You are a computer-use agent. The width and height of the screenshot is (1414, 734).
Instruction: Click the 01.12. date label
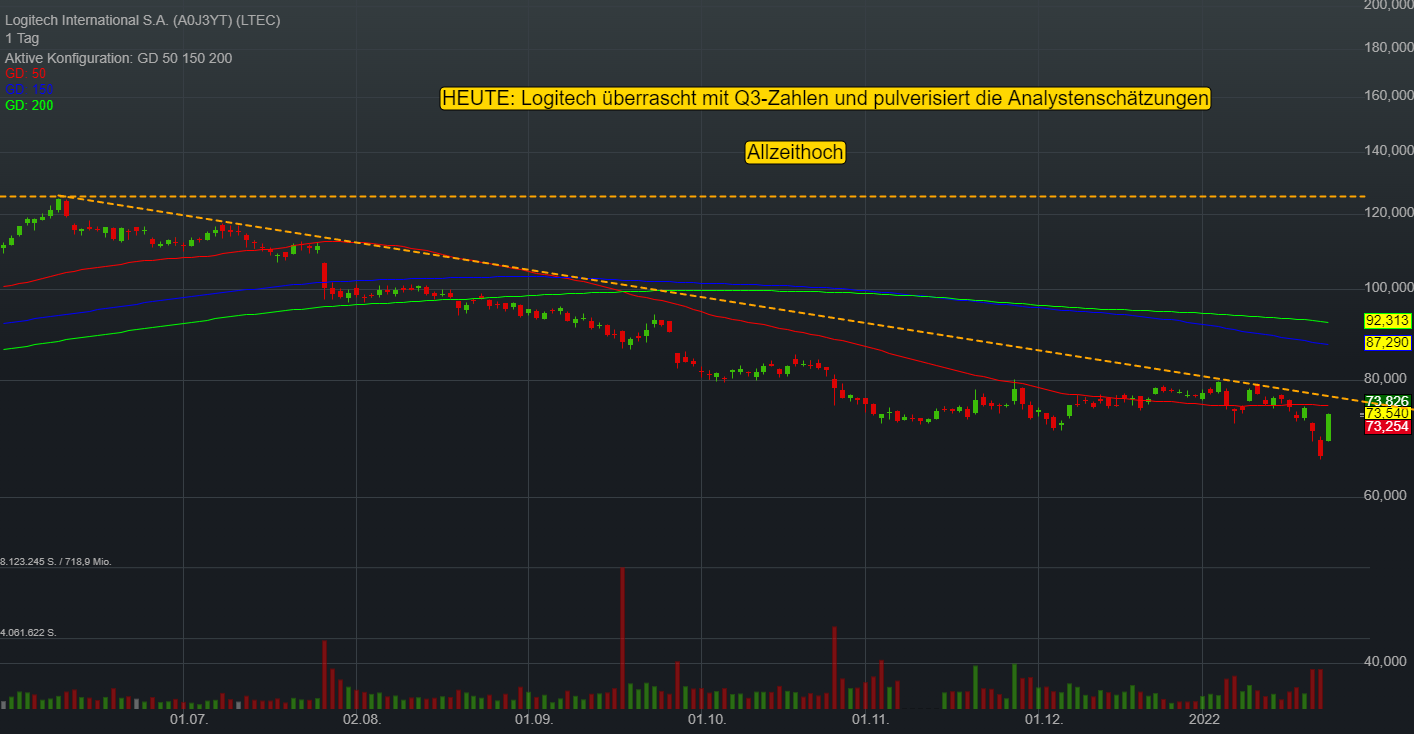click(x=1043, y=719)
